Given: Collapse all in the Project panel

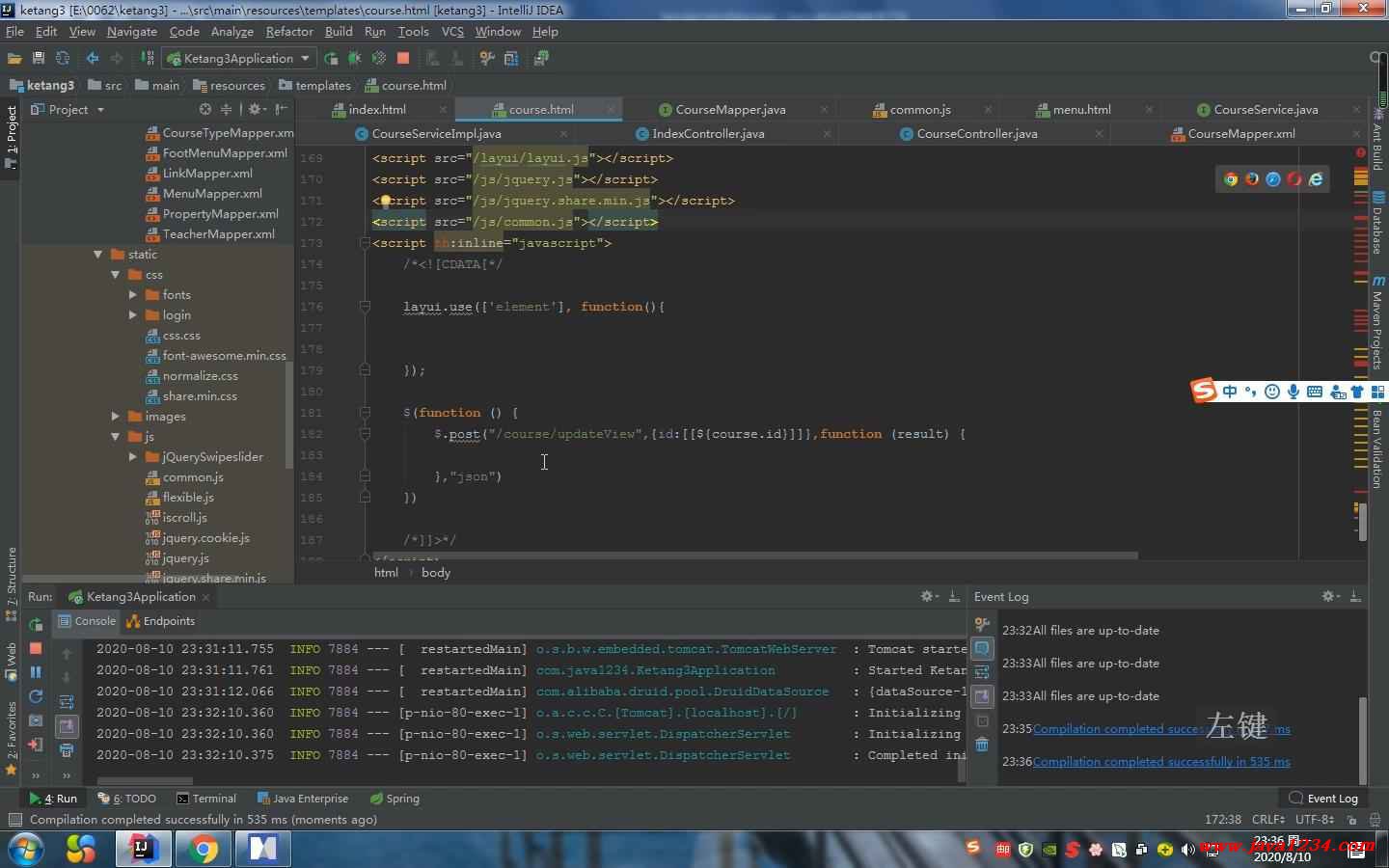Looking at the screenshot, I should click(227, 109).
